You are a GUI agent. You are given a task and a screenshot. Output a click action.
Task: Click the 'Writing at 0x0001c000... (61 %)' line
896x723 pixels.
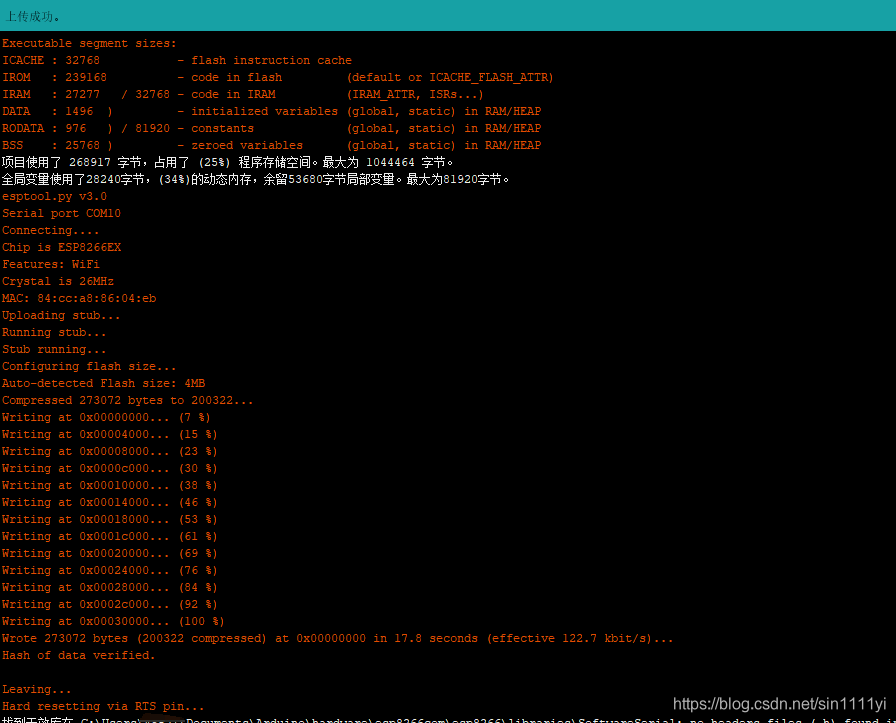[110, 537]
